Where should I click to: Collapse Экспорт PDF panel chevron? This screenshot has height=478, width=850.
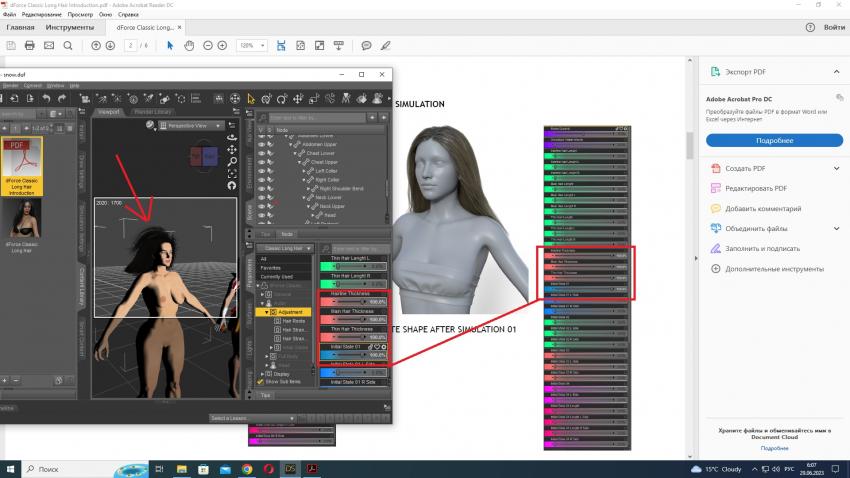click(836, 72)
